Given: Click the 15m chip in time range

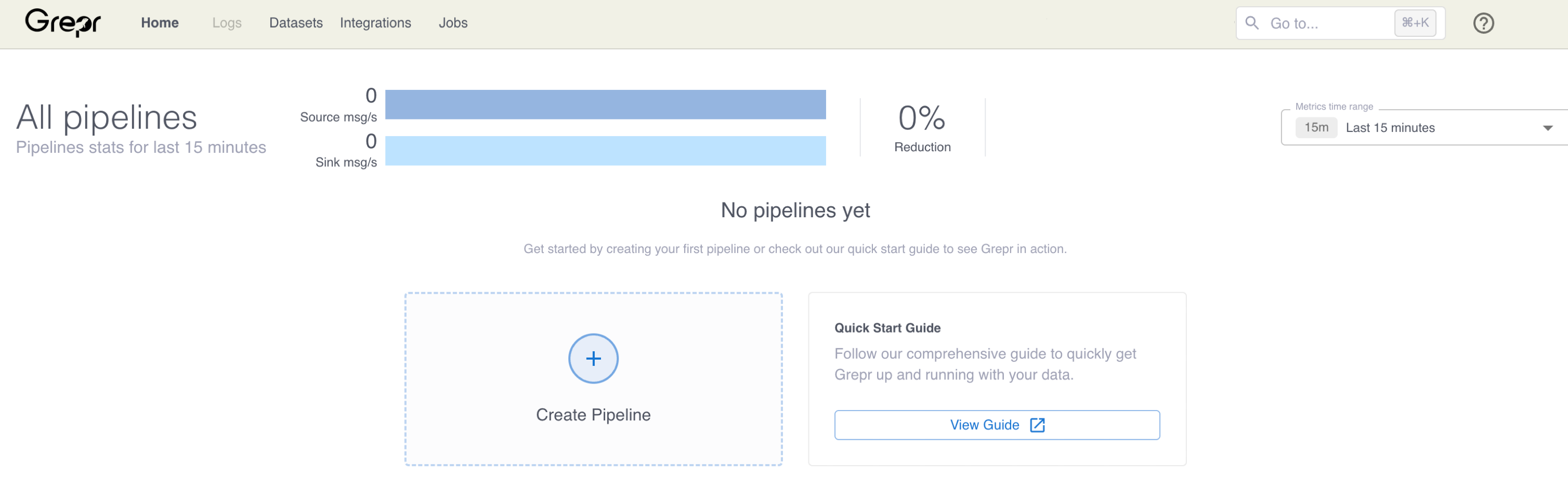Looking at the screenshot, I should pyautogui.click(x=1315, y=127).
